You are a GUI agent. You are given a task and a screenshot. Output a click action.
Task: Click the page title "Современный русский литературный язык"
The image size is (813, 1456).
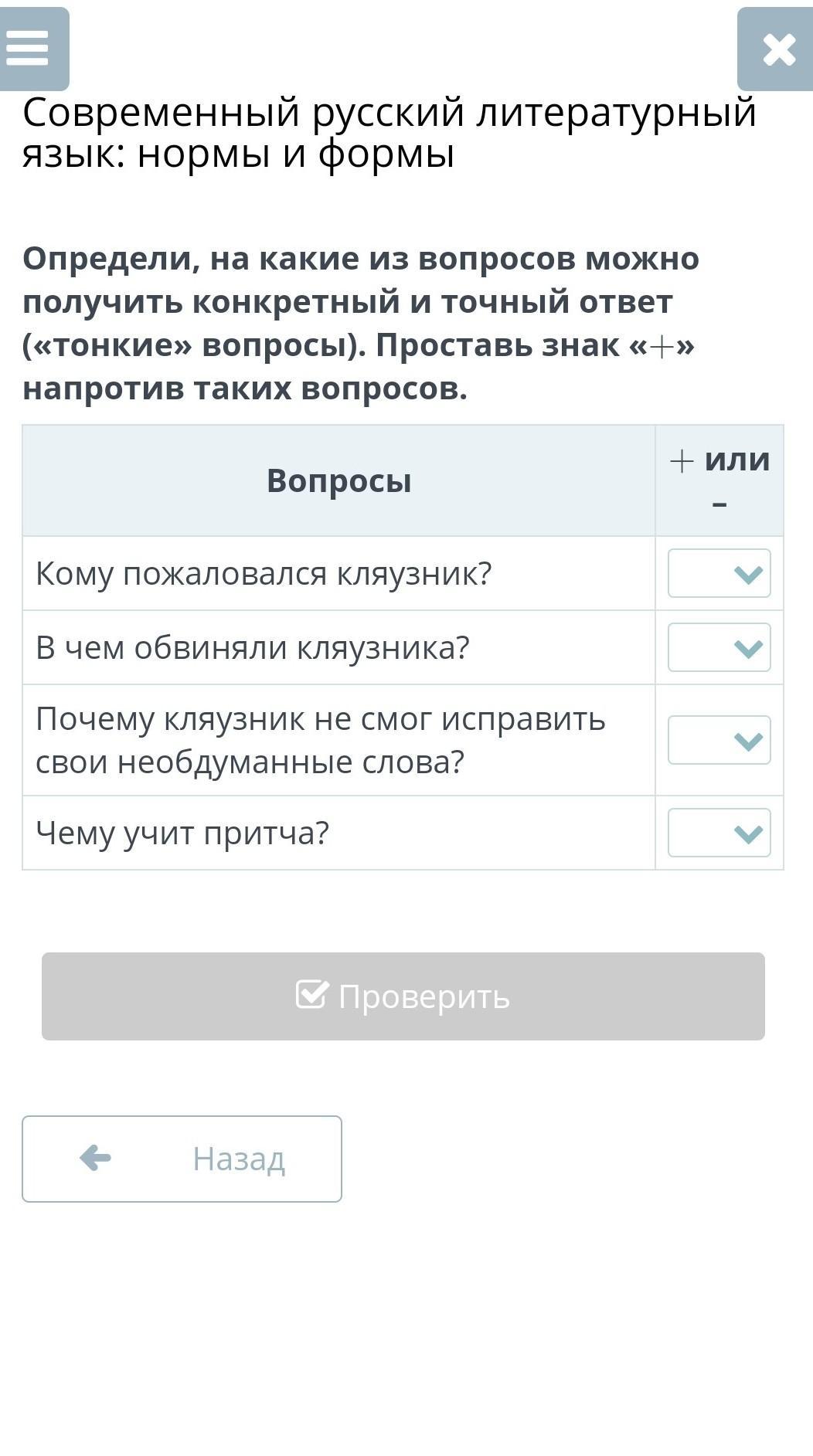point(389,132)
